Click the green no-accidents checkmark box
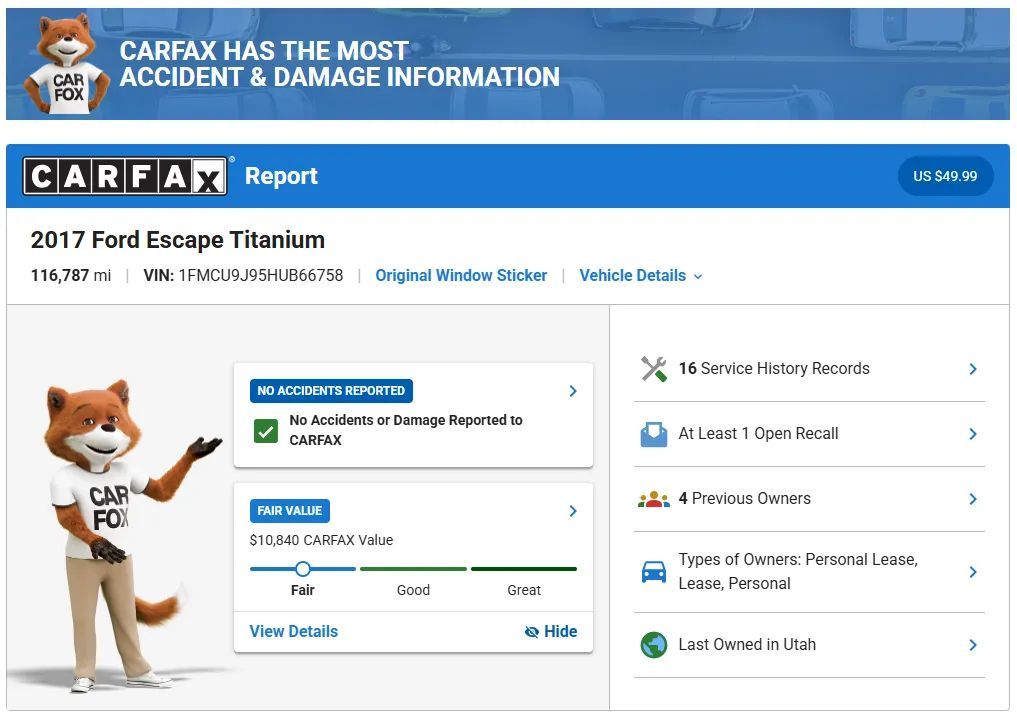 tap(266, 431)
